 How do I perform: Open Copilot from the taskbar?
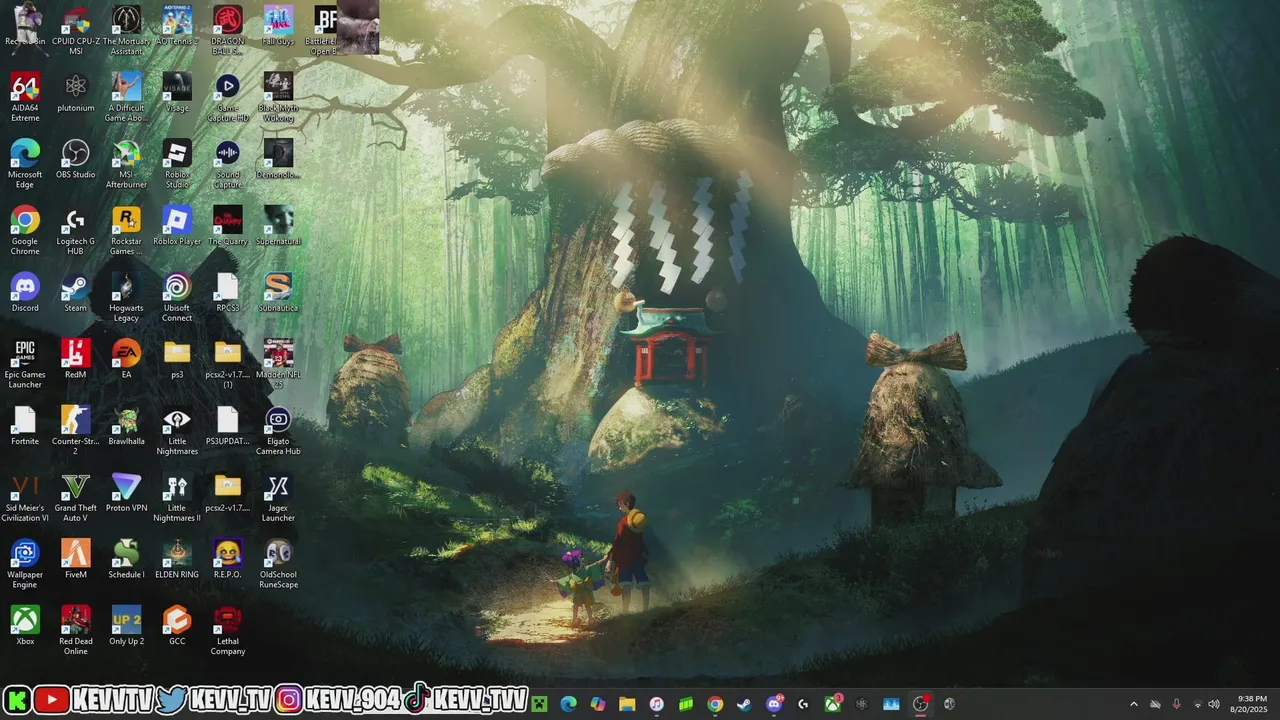click(598, 704)
